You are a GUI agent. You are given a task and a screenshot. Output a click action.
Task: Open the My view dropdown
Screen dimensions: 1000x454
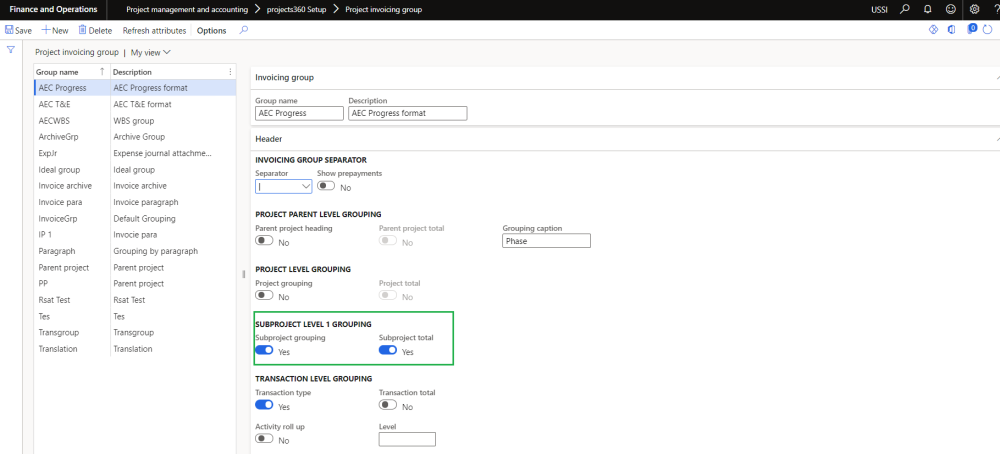click(151, 52)
